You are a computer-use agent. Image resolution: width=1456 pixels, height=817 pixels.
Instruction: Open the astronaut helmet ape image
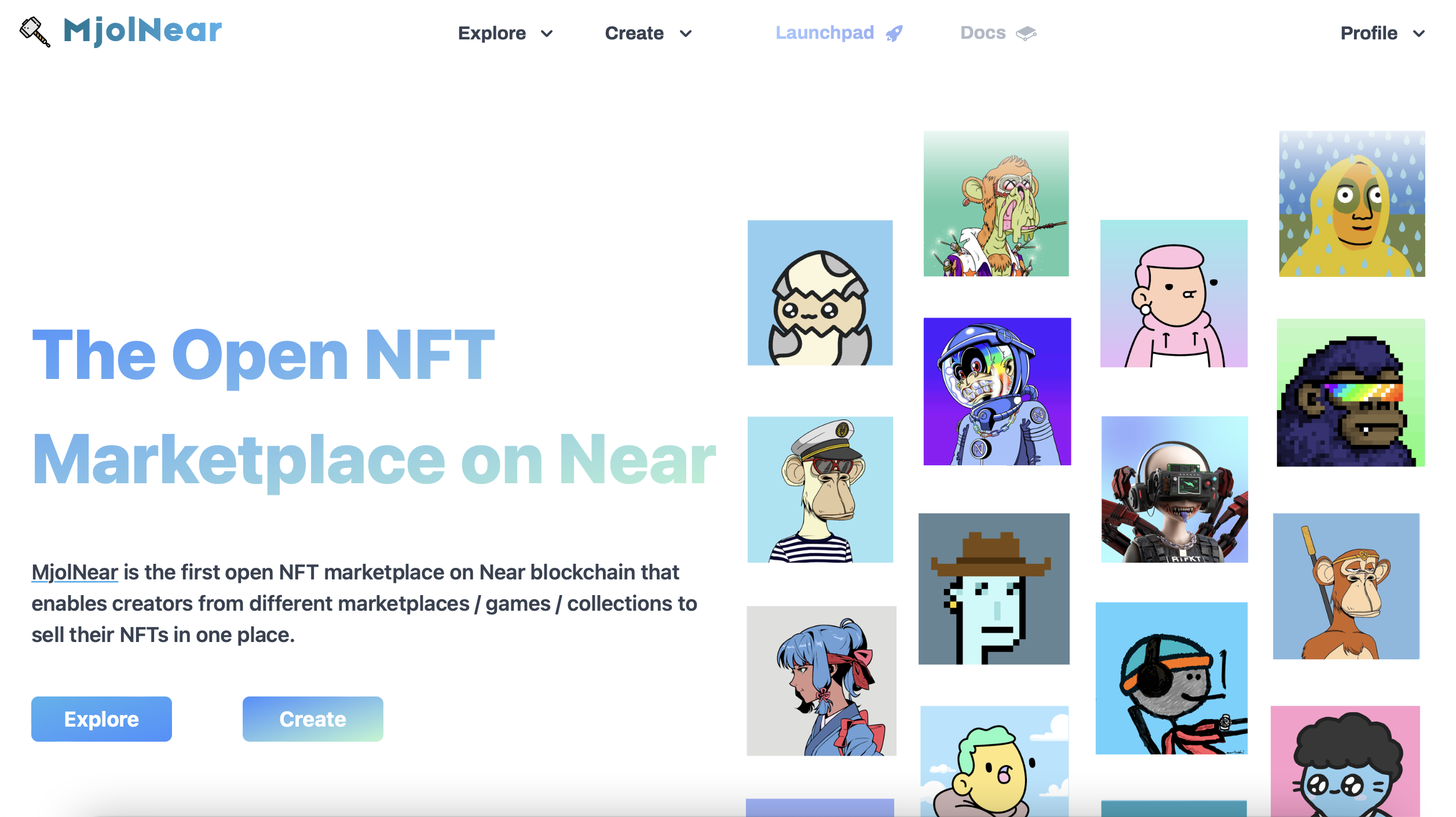(x=997, y=391)
